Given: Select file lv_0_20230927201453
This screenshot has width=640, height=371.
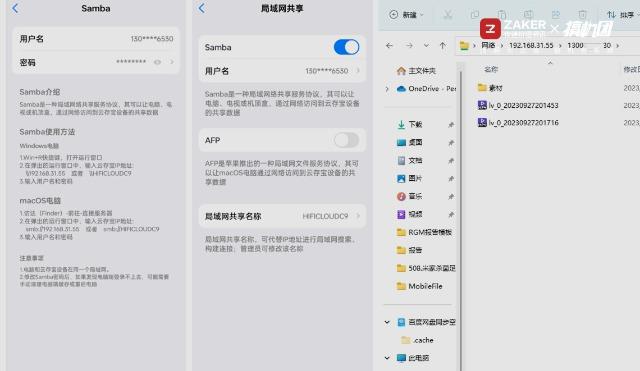Looking at the screenshot, I should pos(518,105).
